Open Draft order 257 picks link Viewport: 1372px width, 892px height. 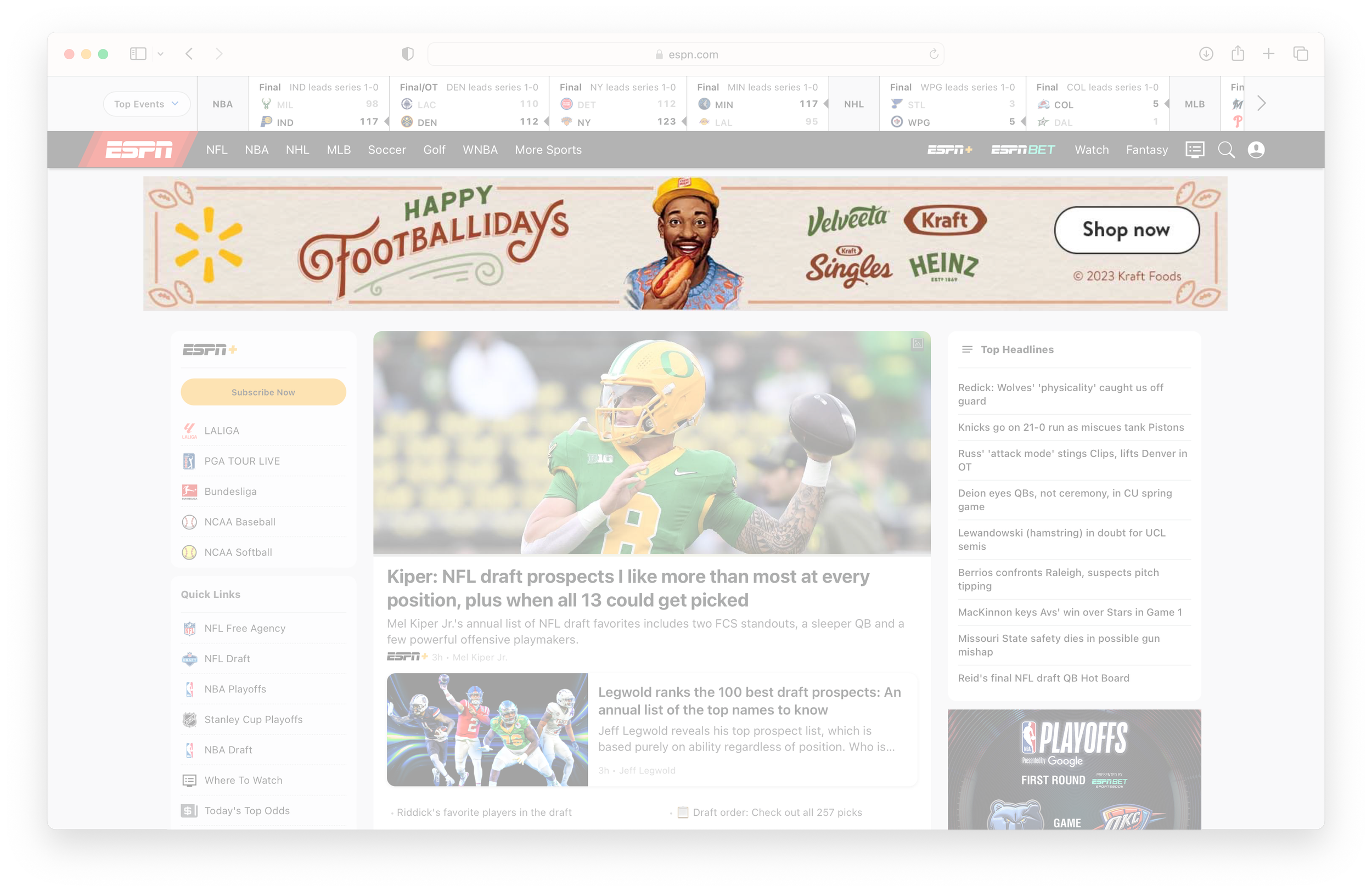[x=778, y=812]
